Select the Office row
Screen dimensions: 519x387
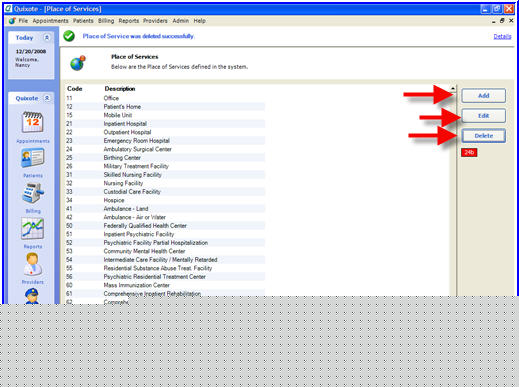[165, 98]
